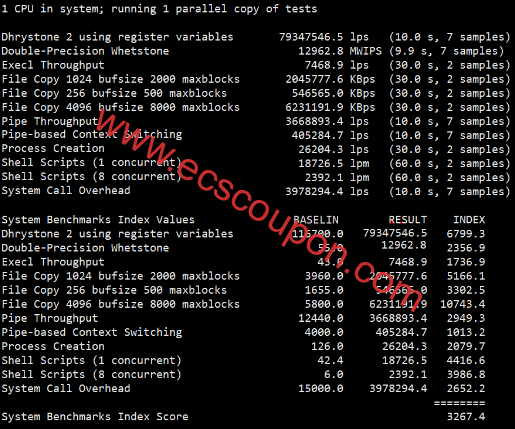
Task: Select the Process Creation 26204.3 lps result
Action: [x=333, y=149]
